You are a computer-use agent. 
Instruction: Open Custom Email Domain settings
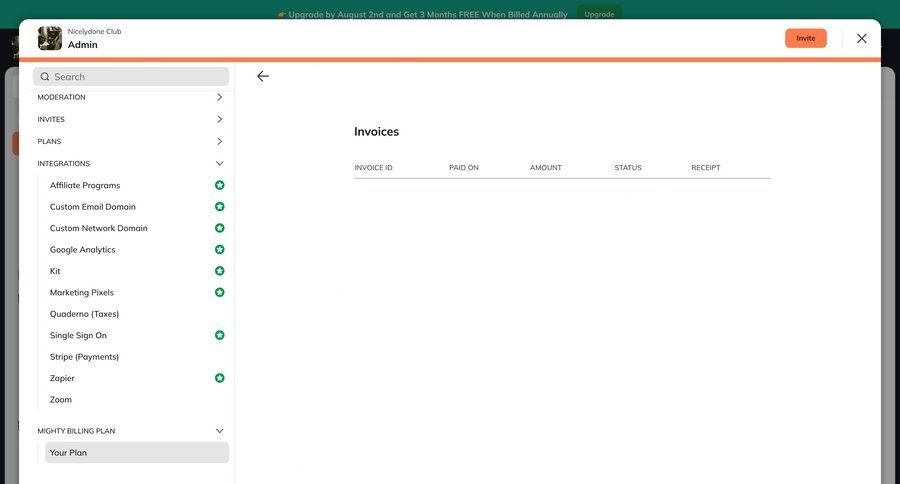[92, 207]
